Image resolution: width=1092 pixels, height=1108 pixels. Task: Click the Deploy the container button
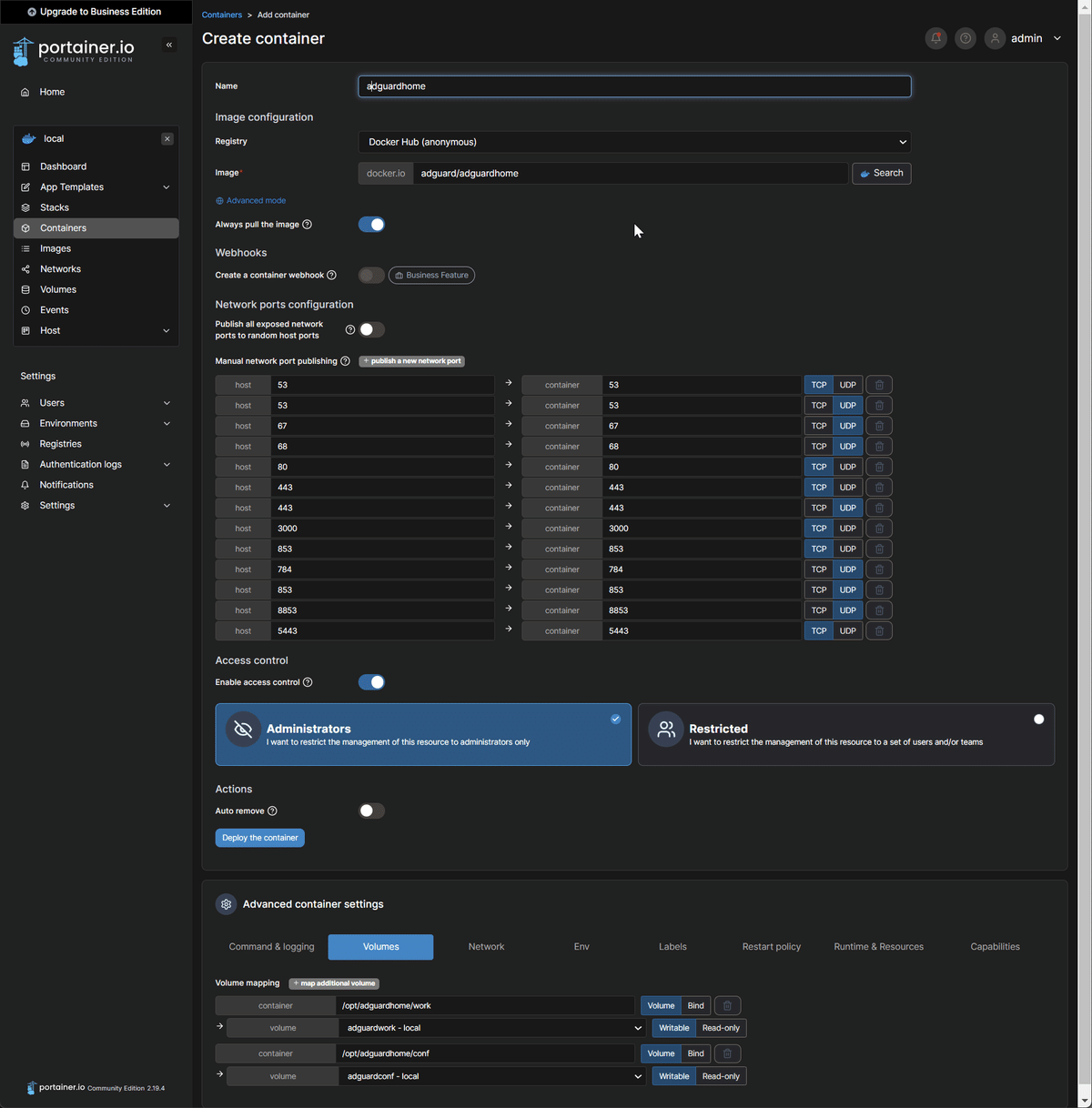point(259,837)
